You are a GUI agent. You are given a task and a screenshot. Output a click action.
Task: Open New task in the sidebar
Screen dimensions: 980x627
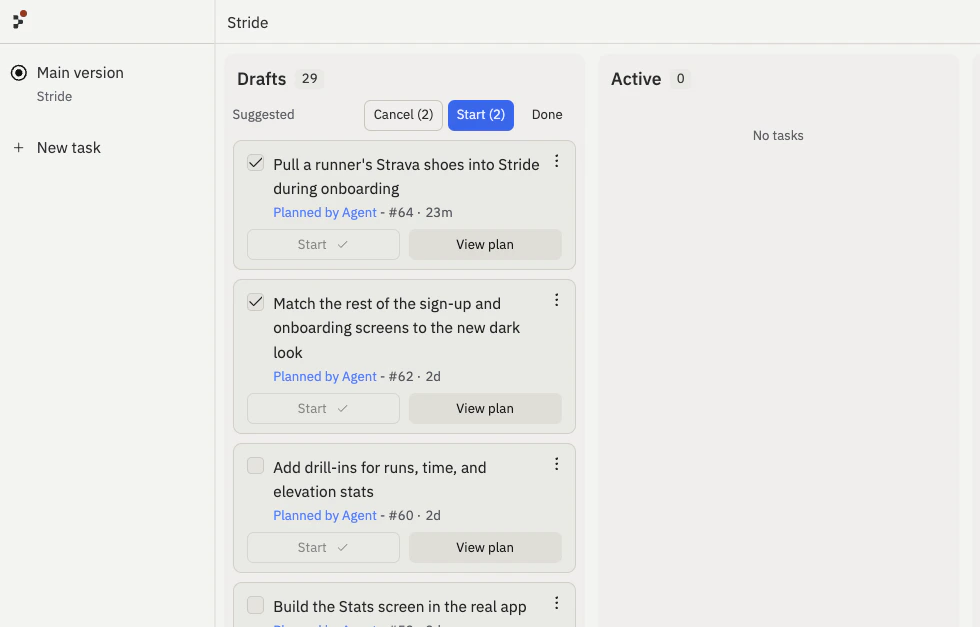69,148
